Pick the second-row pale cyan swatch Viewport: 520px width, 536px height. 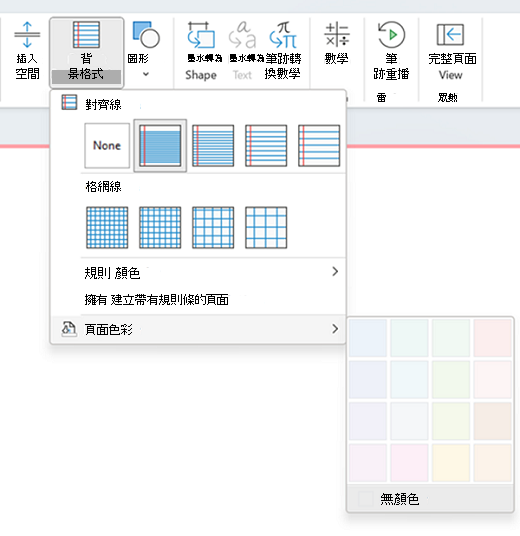click(409, 379)
